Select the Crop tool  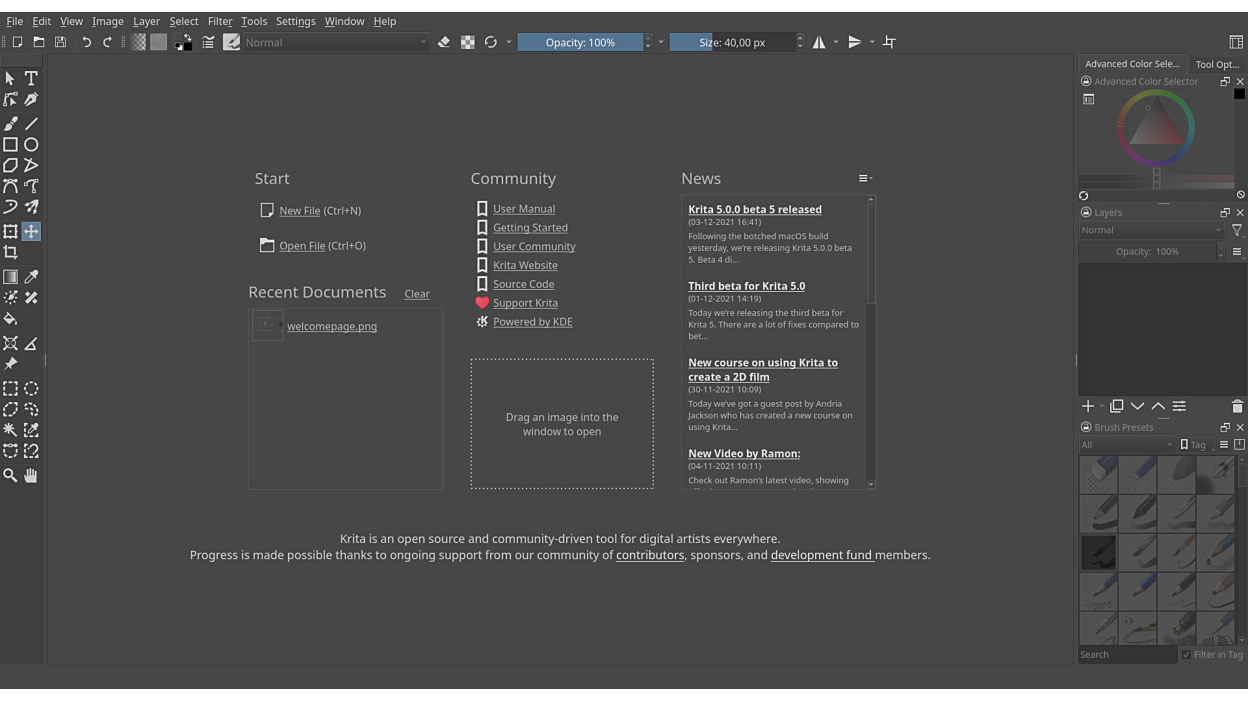point(10,253)
